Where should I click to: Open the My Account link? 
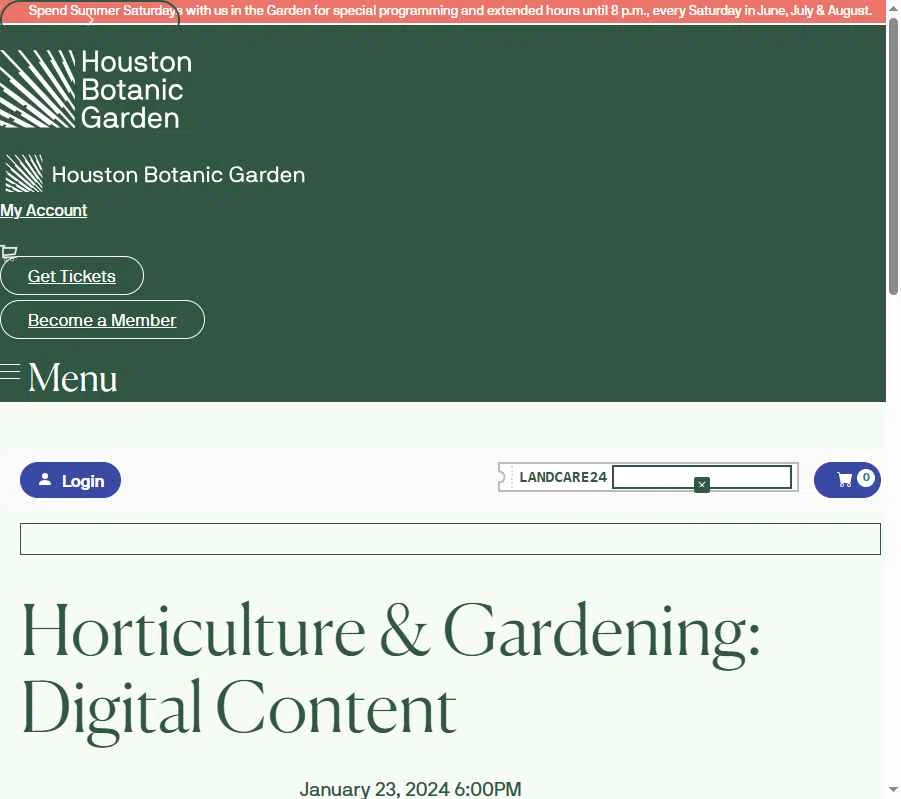(x=44, y=210)
